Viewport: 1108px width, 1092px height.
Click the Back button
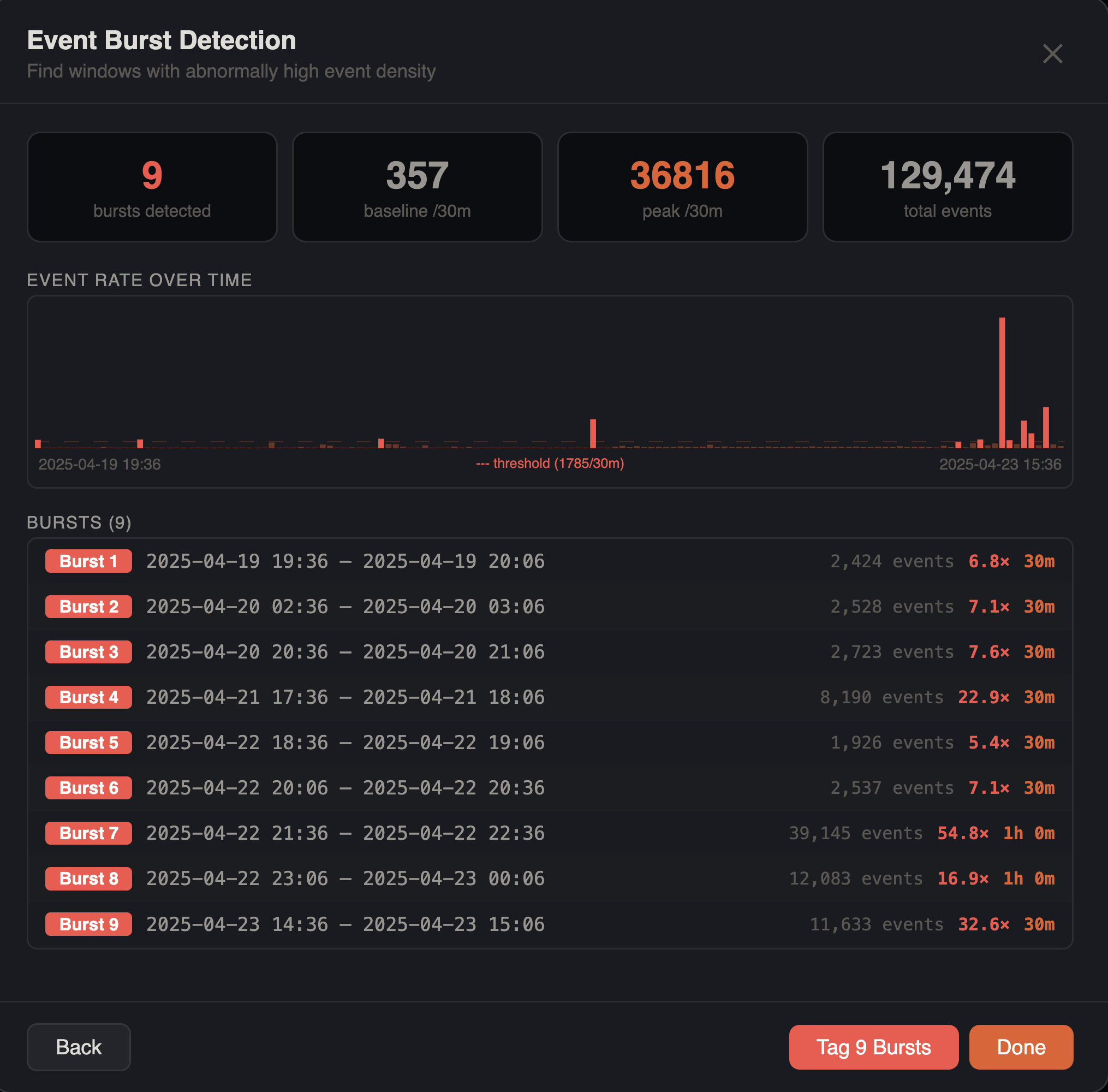78,1047
